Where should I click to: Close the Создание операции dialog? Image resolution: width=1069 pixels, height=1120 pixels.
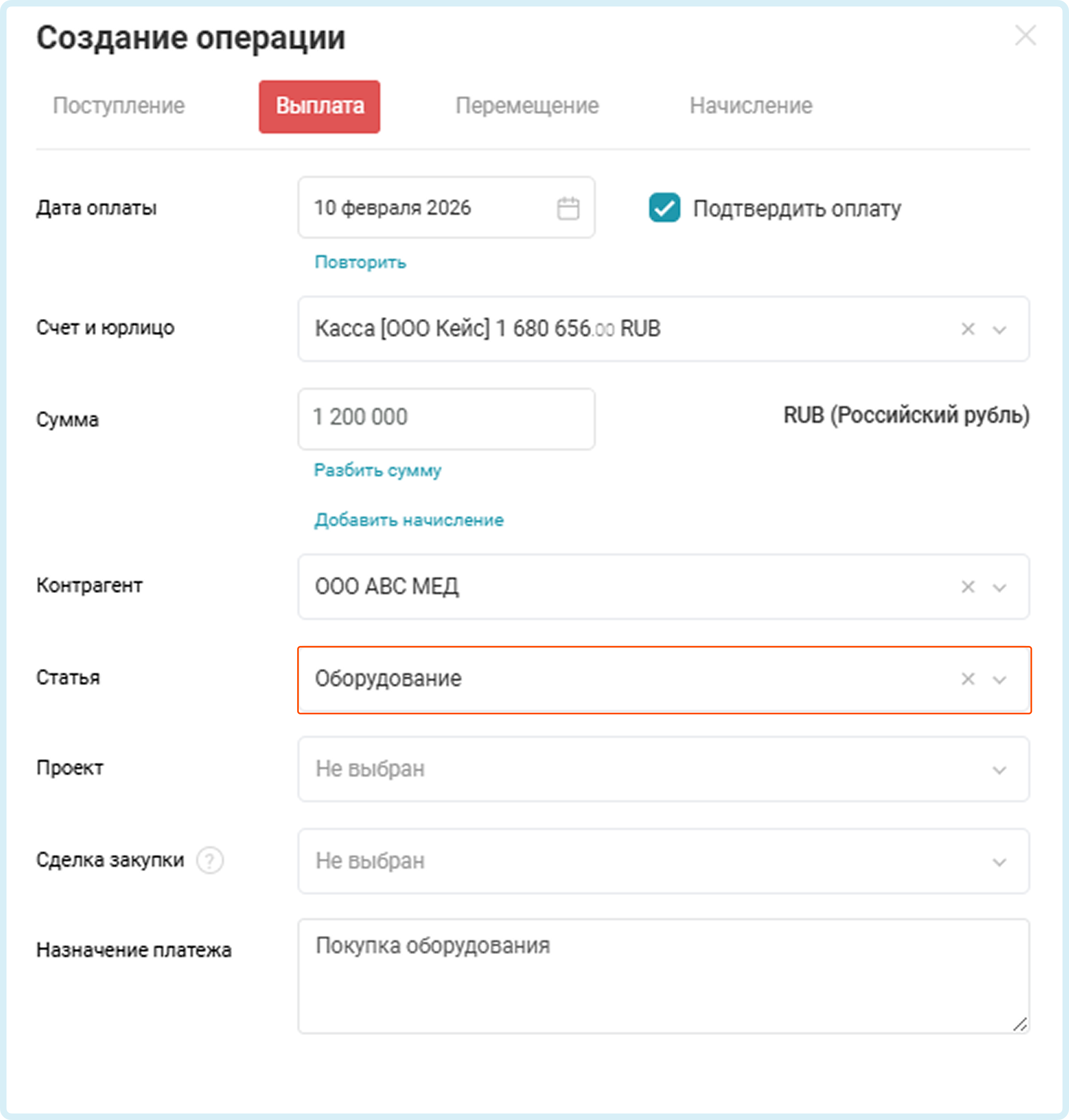point(1025,36)
